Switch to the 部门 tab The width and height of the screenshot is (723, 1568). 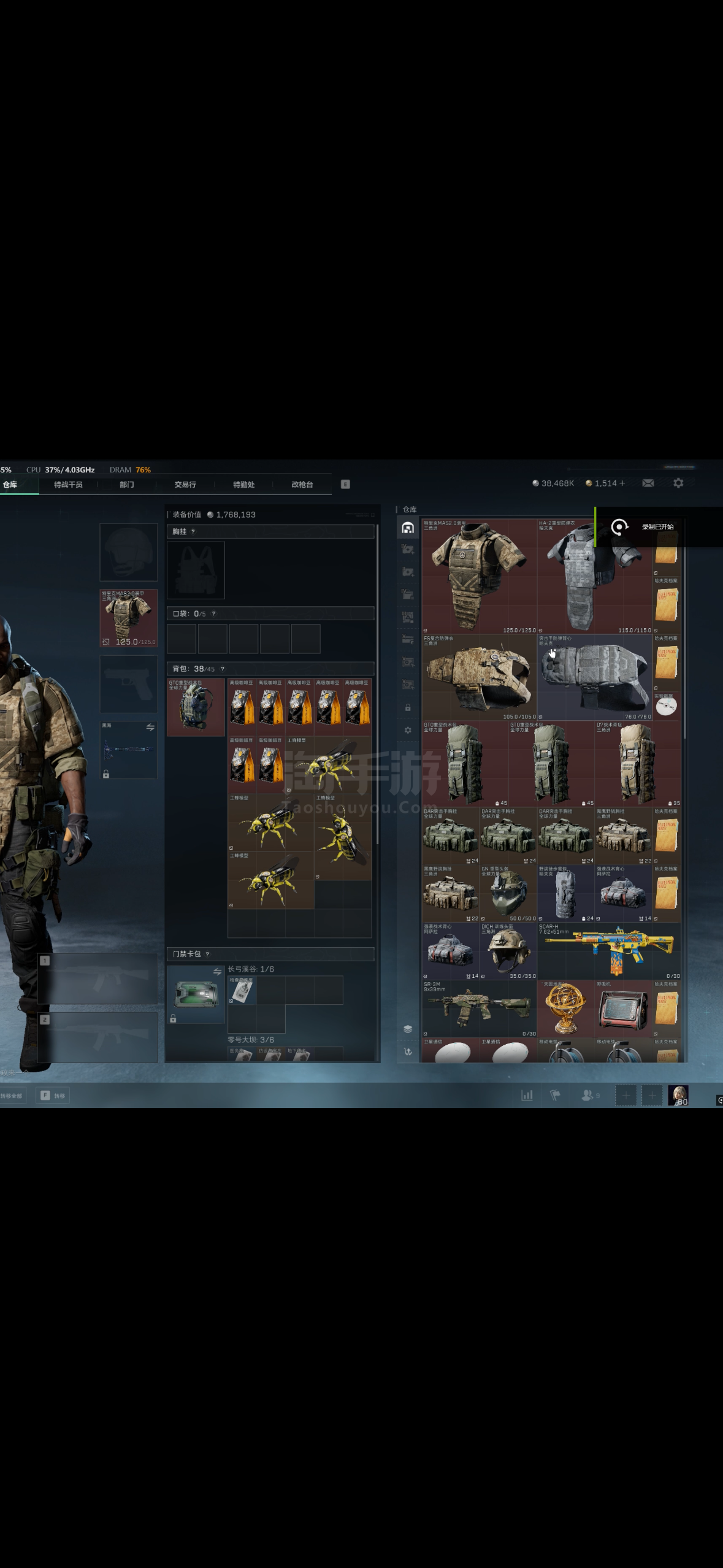click(127, 484)
